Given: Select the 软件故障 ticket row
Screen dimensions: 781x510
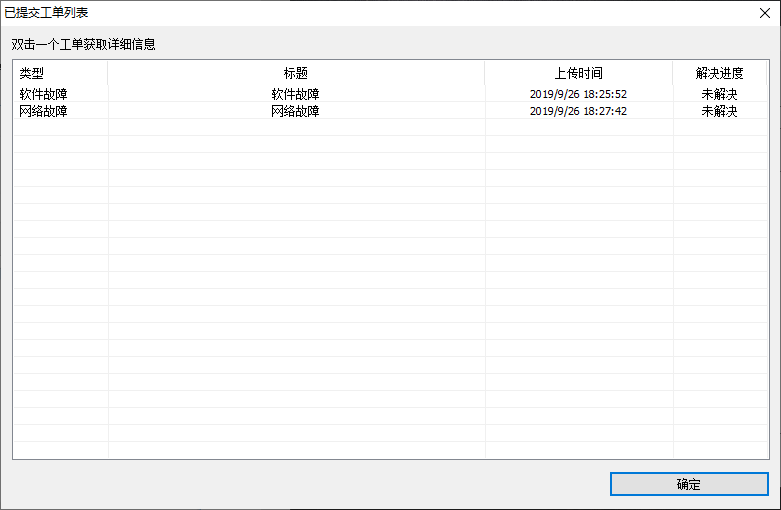Looking at the screenshot, I should click(390, 94).
